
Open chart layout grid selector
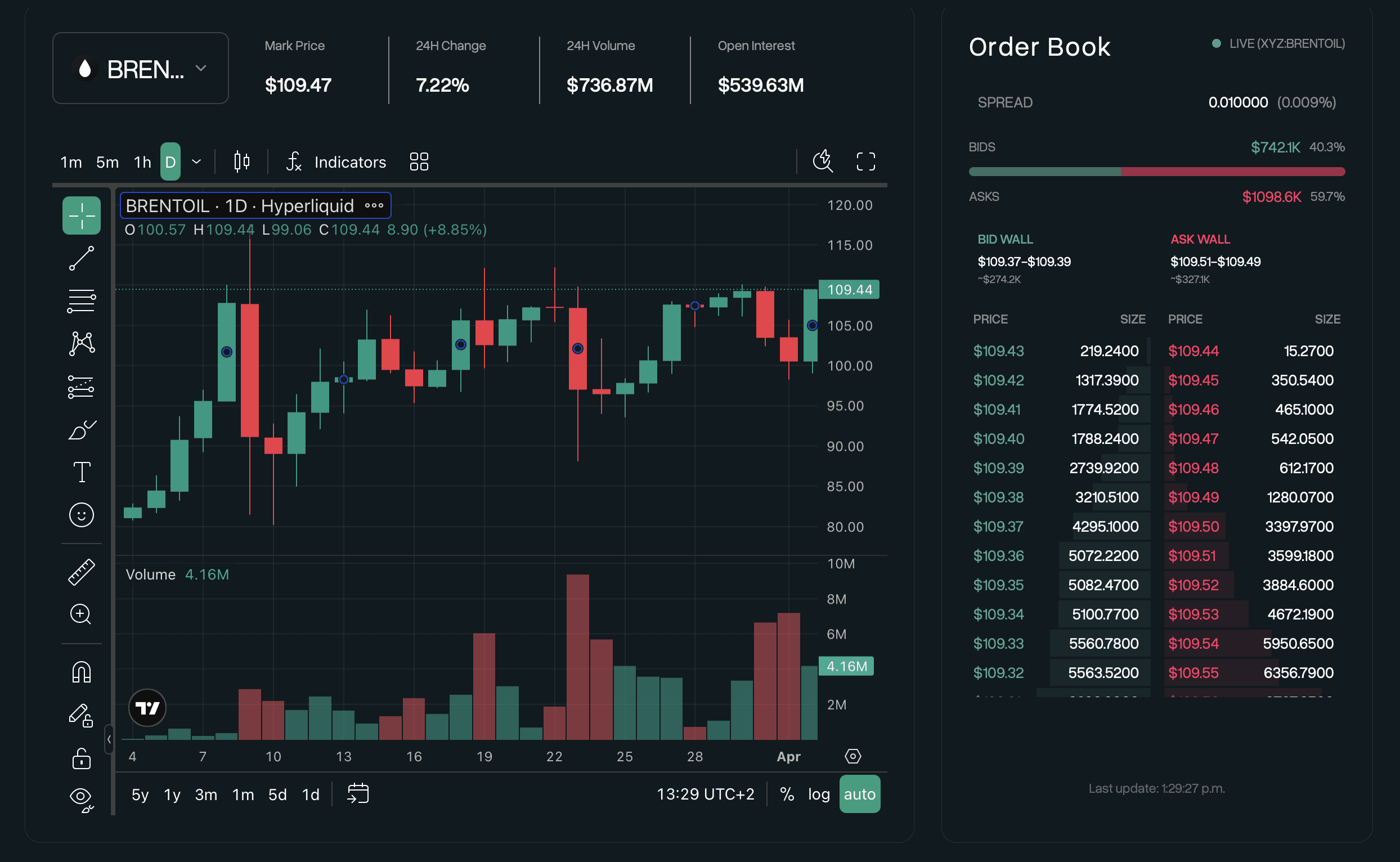419,162
